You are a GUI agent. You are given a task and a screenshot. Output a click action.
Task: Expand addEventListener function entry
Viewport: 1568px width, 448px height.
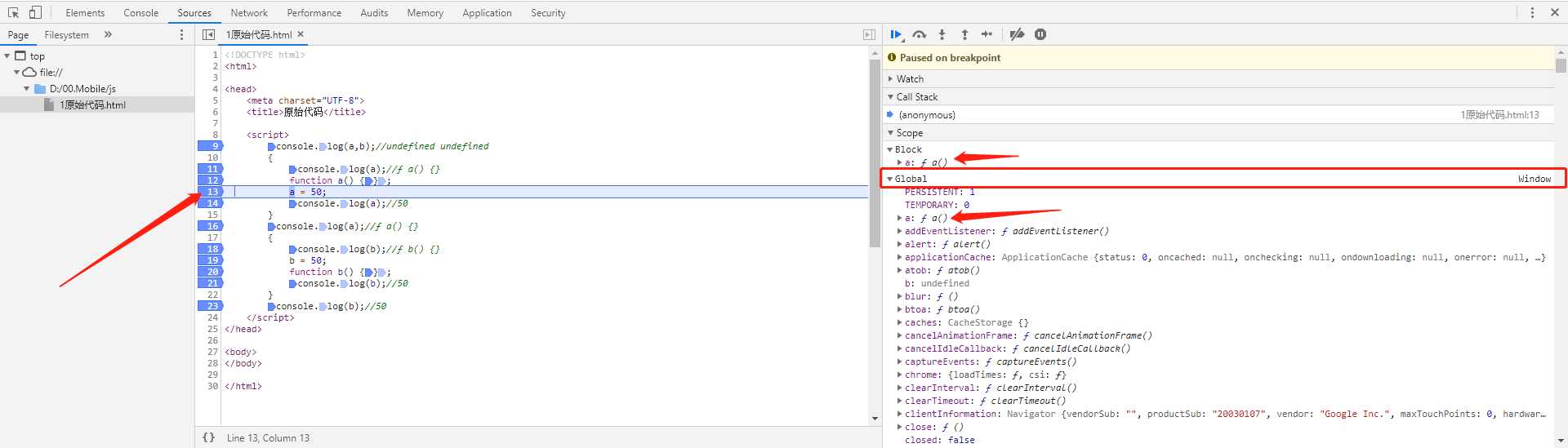coord(899,231)
